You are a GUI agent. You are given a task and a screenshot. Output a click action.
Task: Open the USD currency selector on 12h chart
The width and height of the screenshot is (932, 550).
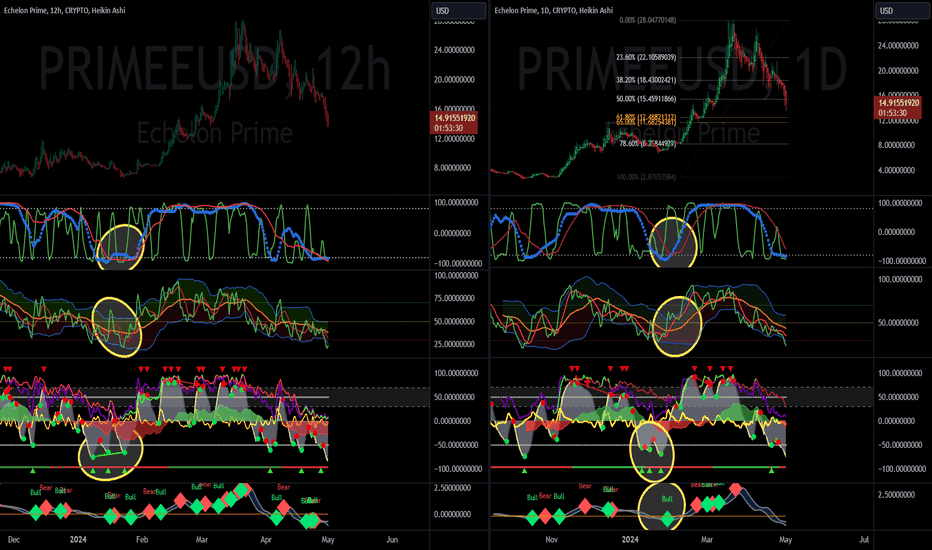click(458, 11)
